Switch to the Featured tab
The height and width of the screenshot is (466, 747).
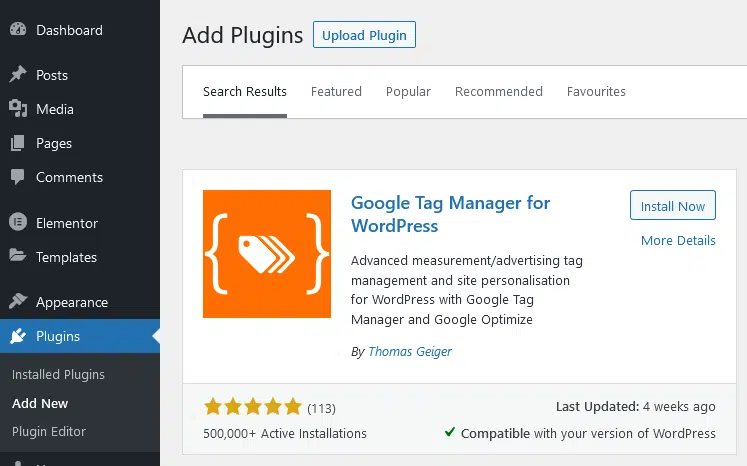click(x=336, y=91)
